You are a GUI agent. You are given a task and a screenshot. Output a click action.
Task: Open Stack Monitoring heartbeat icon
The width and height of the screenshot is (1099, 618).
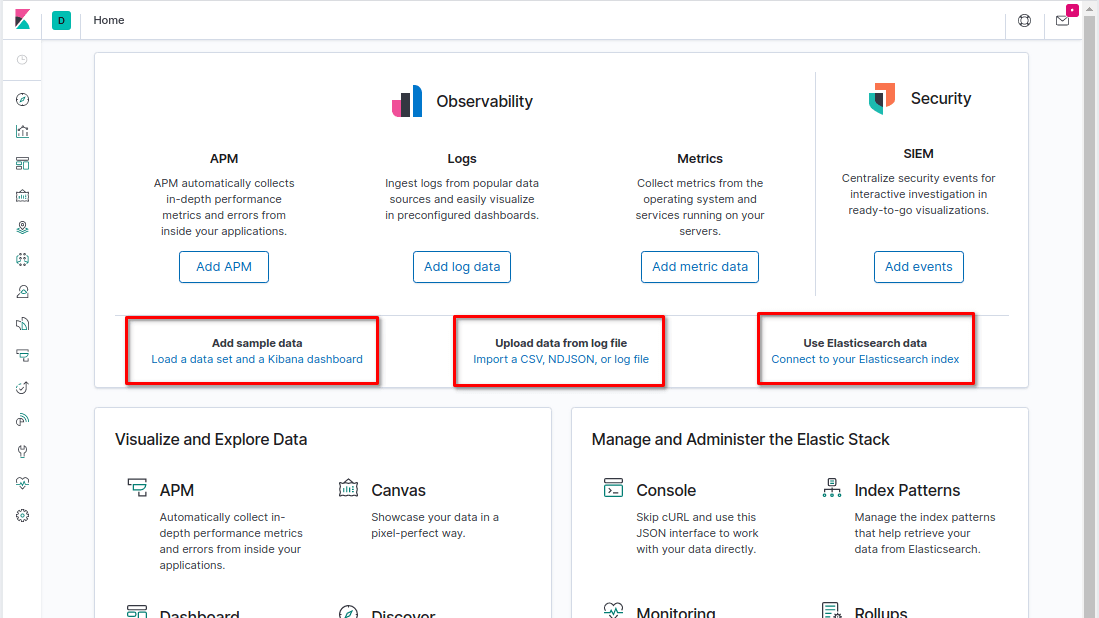22,483
